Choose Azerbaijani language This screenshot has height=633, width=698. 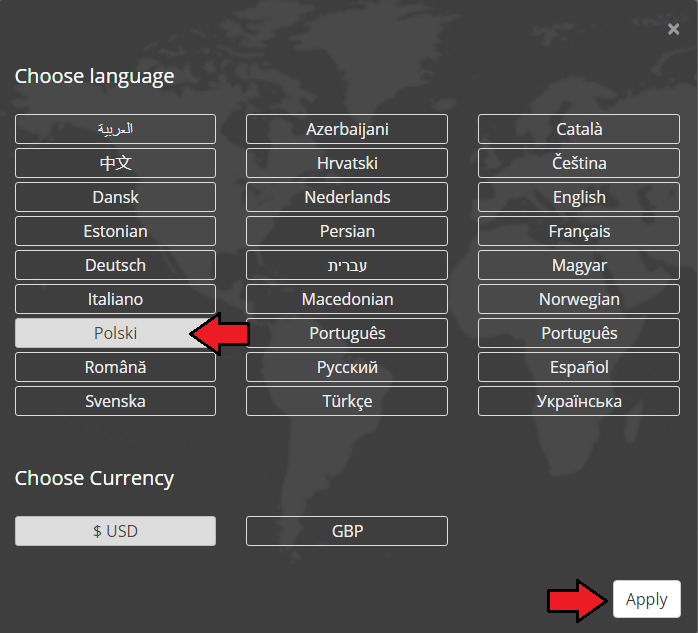pos(347,129)
